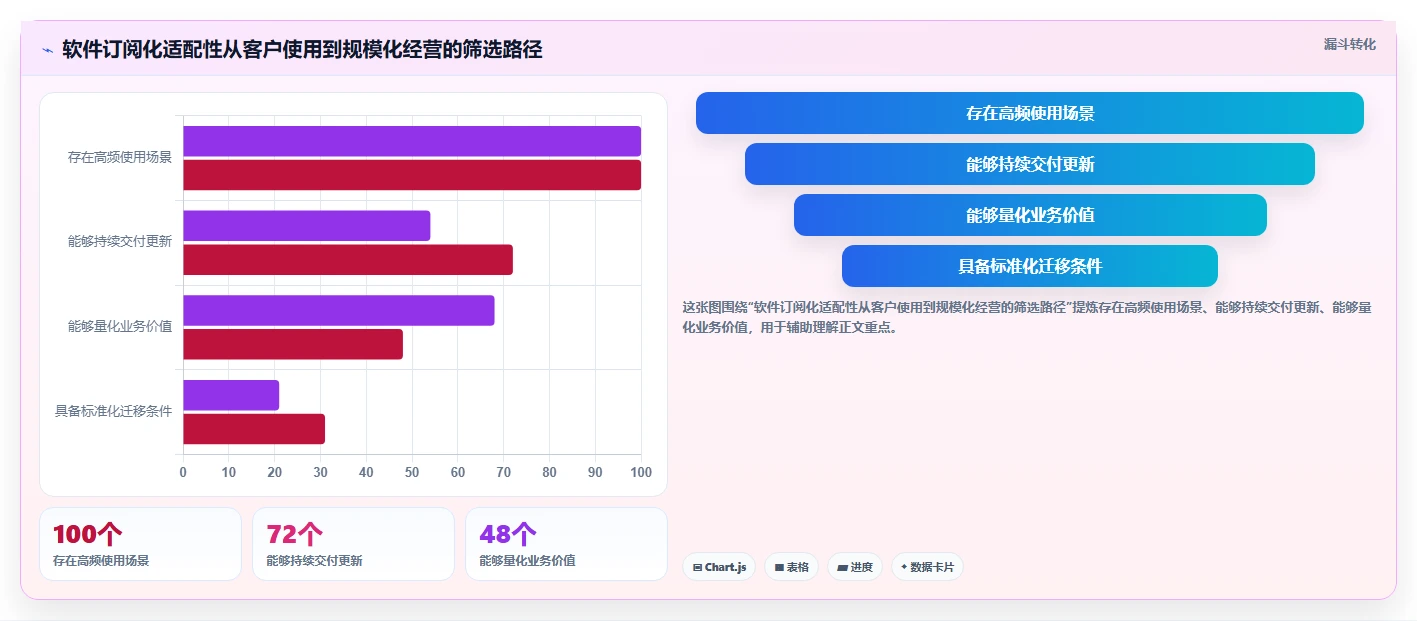1417x621 pixels.
Task: Click the lightning icon beside the title
Action: pyautogui.click(x=47, y=50)
